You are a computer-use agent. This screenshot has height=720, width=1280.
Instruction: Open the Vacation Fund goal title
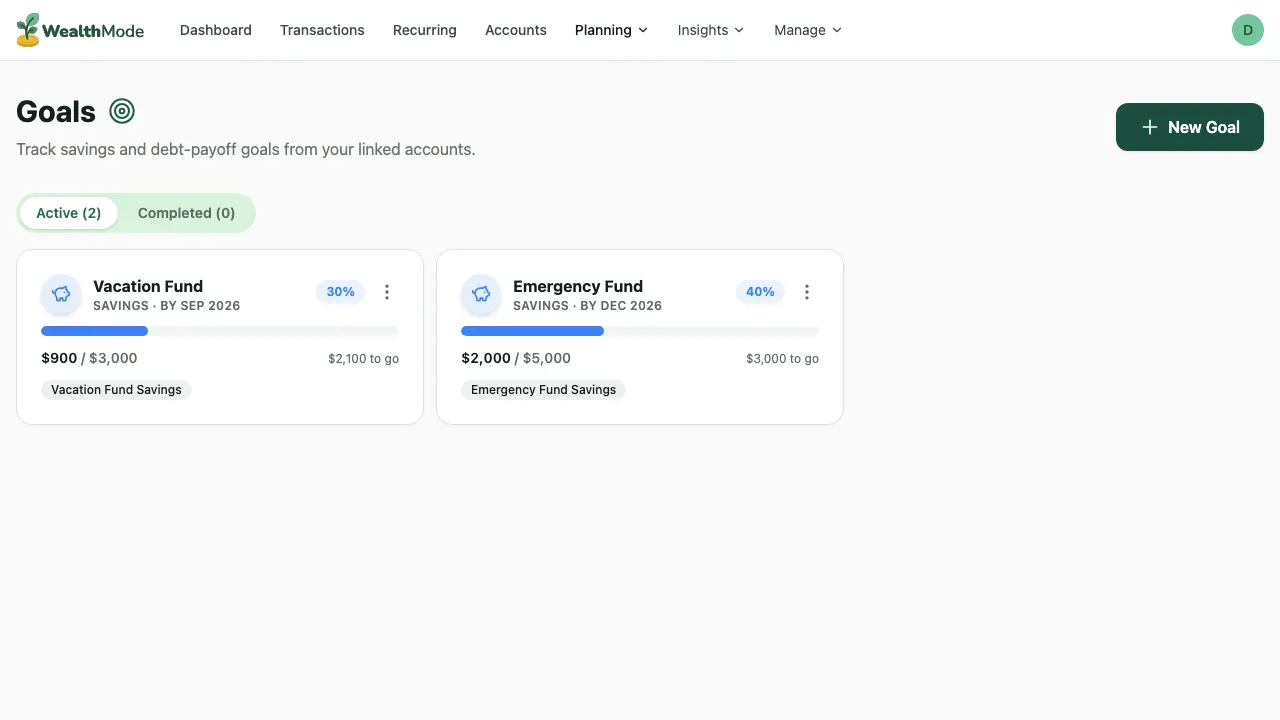coord(148,286)
